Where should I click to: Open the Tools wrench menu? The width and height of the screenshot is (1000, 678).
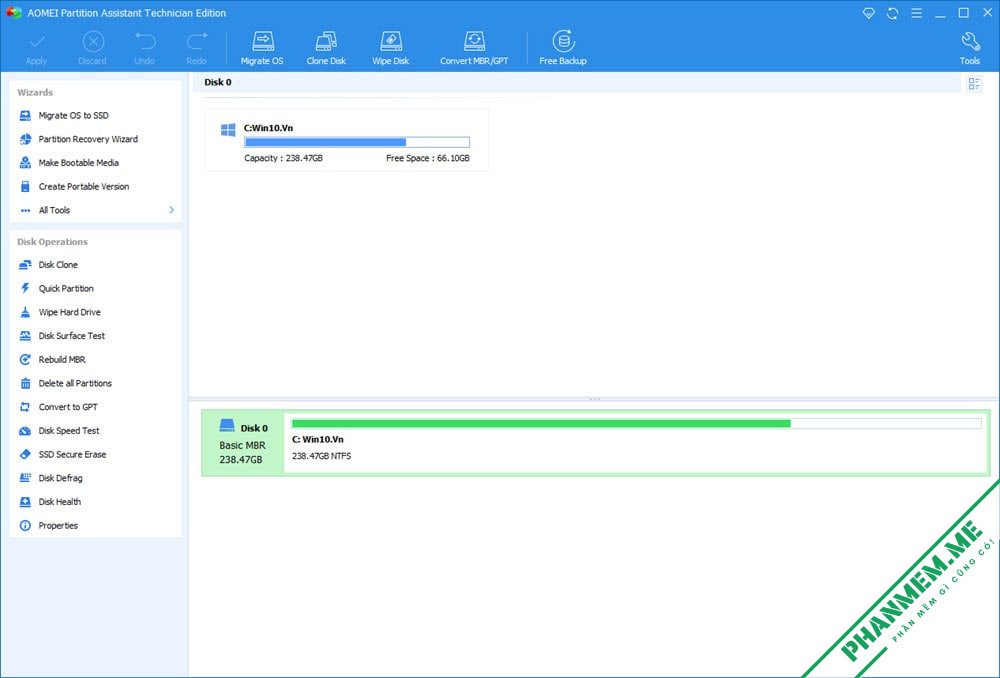pos(970,48)
